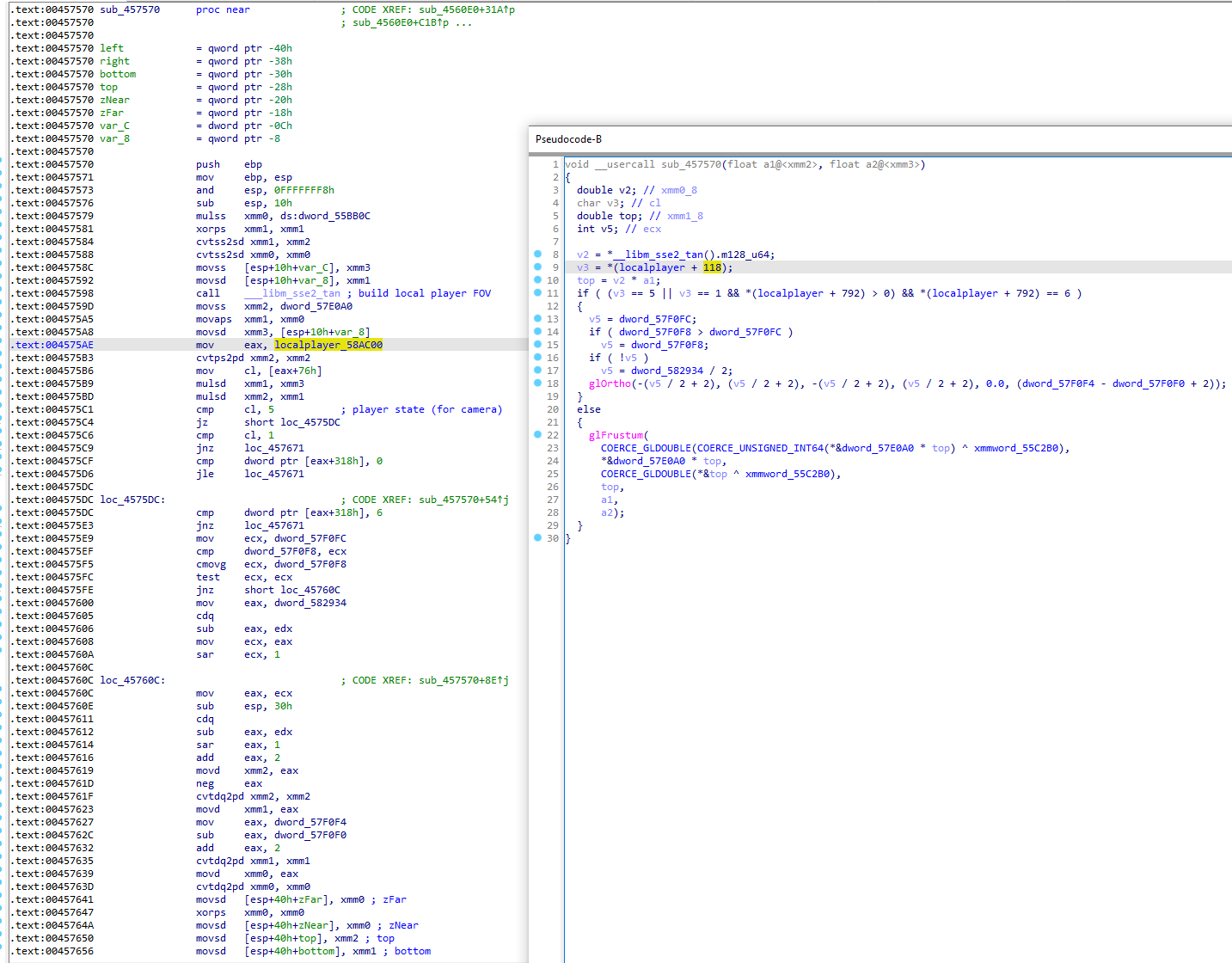The width and height of the screenshot is (1232, 963).
Task: Select the glFrustum call in pseudocode
Action: point(616,435)
